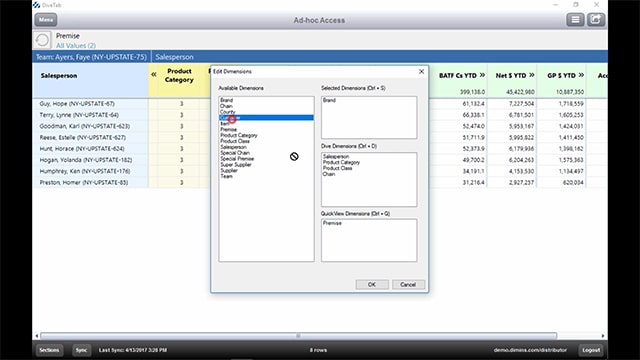Click the scroll right arrow at bottom

click(603, 336)
